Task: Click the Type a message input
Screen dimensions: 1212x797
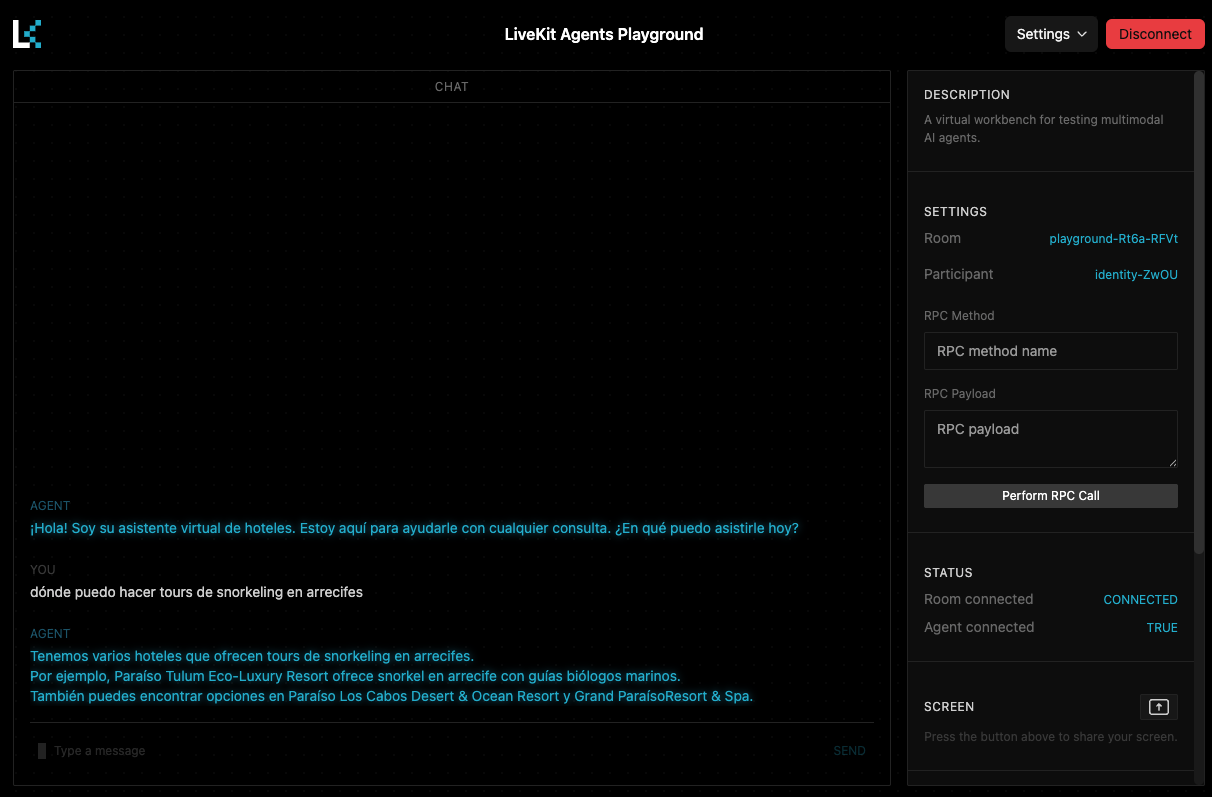Action: pos(430,751)
